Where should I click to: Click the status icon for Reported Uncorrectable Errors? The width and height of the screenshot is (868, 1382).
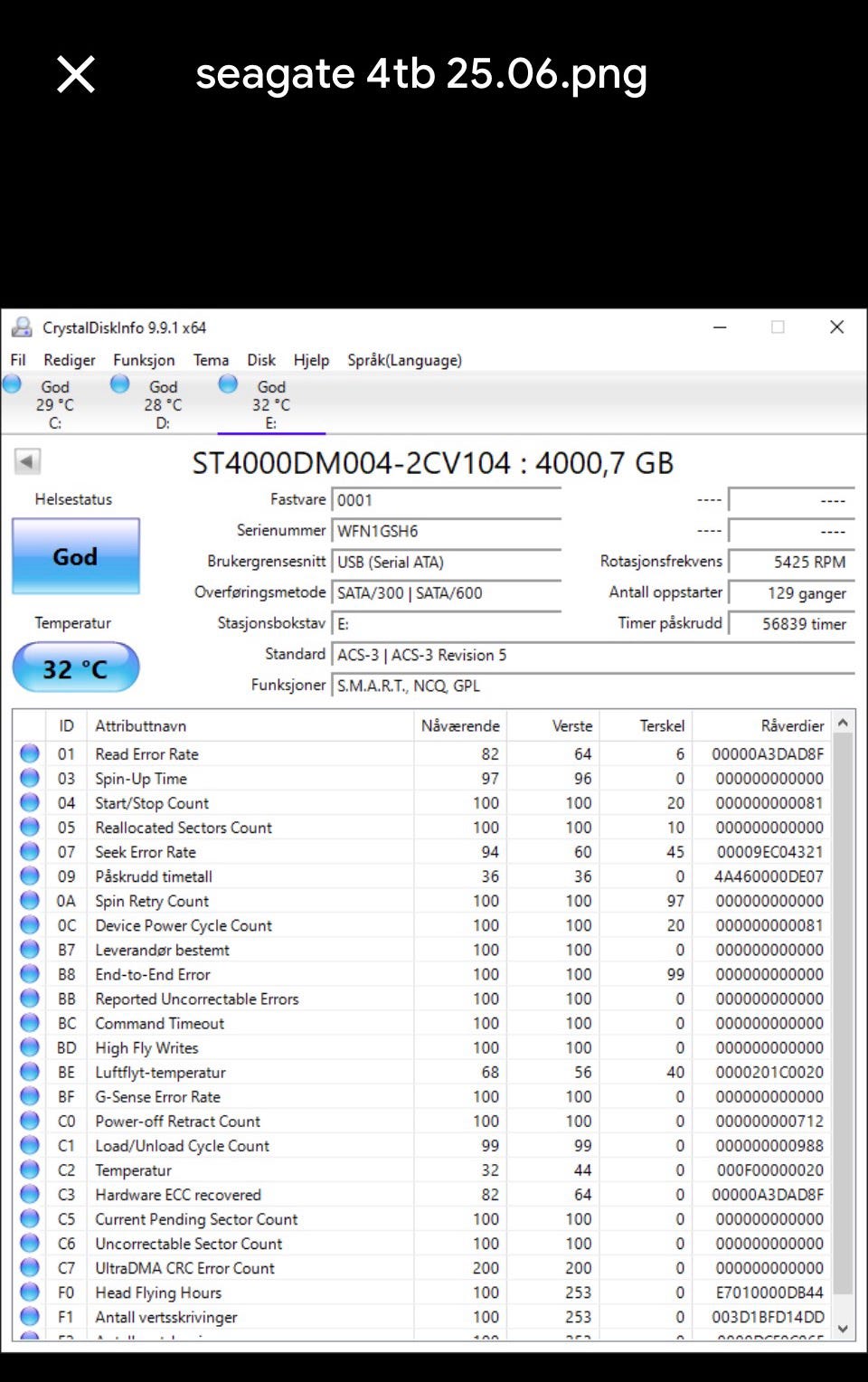(30, 998)
